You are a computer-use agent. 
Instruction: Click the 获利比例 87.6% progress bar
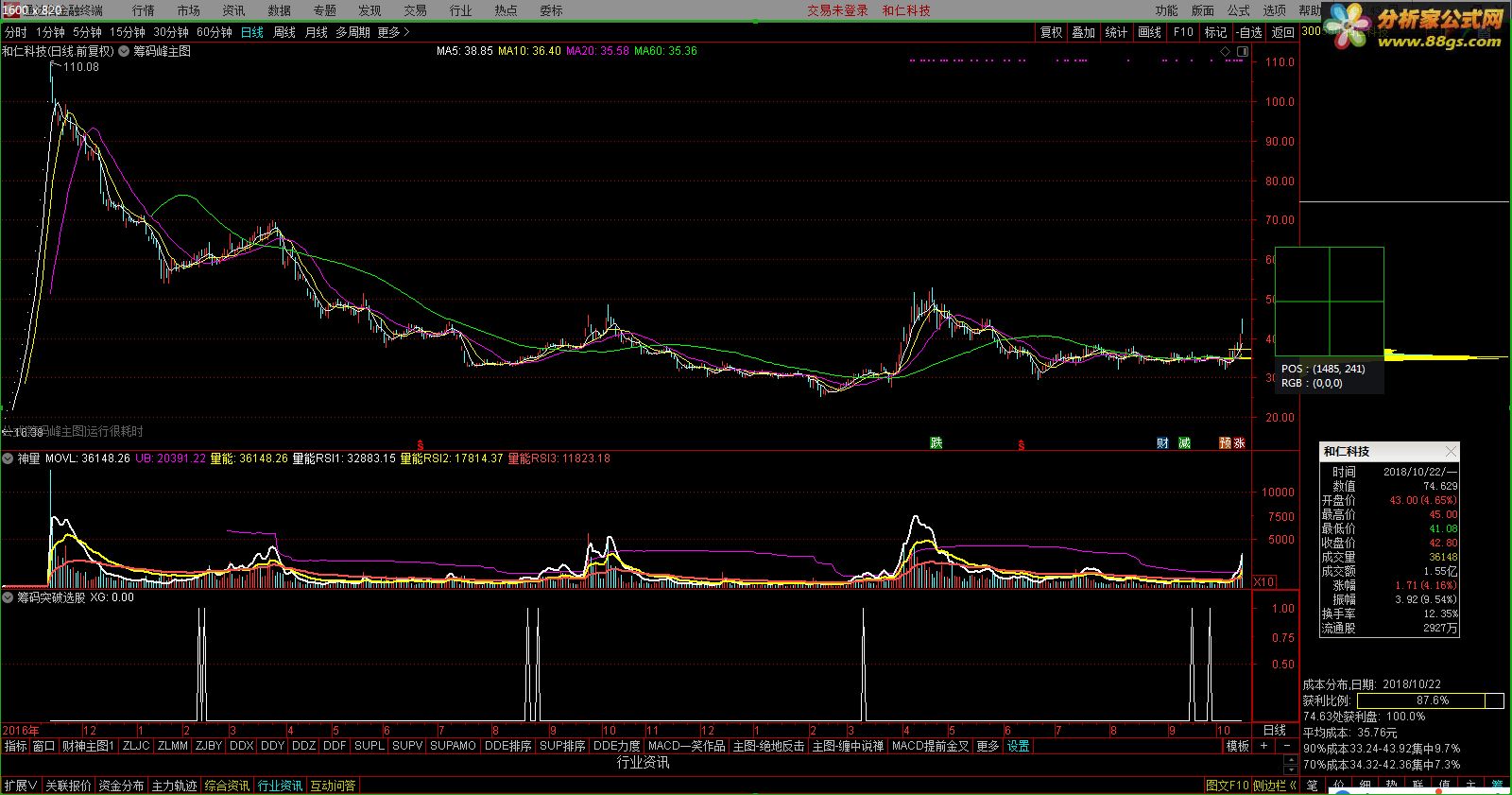click(1431, 700)
